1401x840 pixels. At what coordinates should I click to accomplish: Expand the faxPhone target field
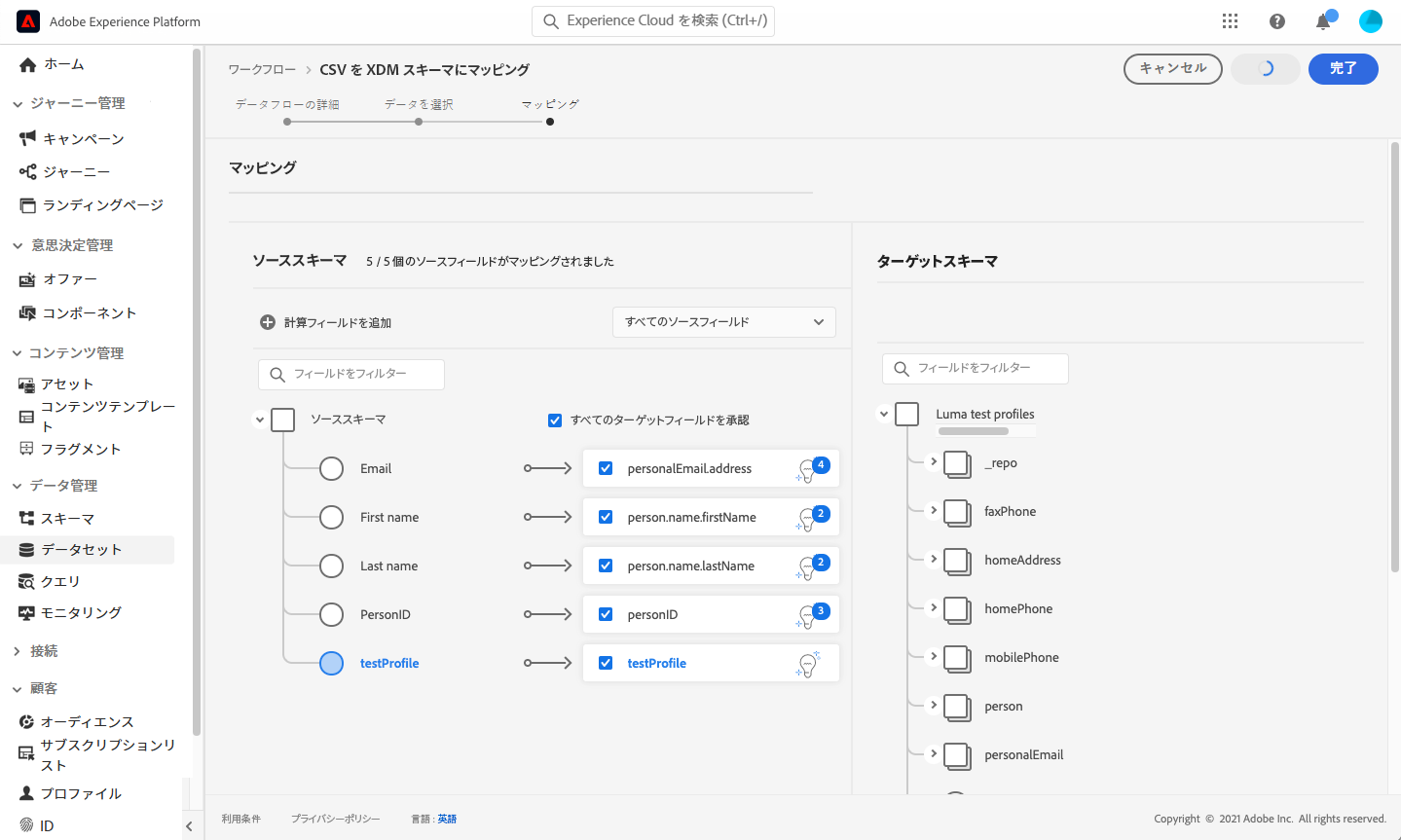(934, 510)
